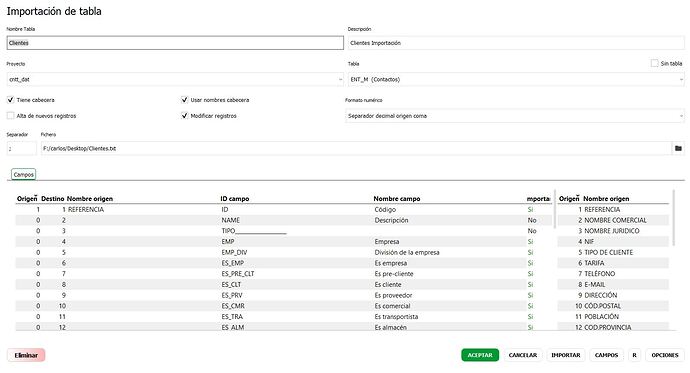Viewport: 690px width, 373px height.
Task: Select the EMP field row
Action: click(x=284, y=241)
